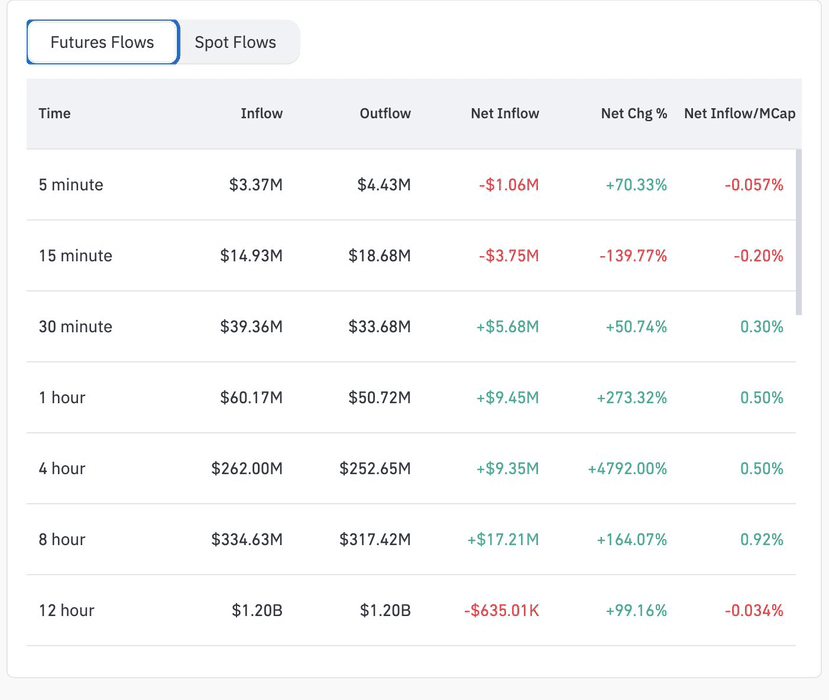Sort by the Outflow column header
This screenshot has height=700, width=829.
(385, 113)
